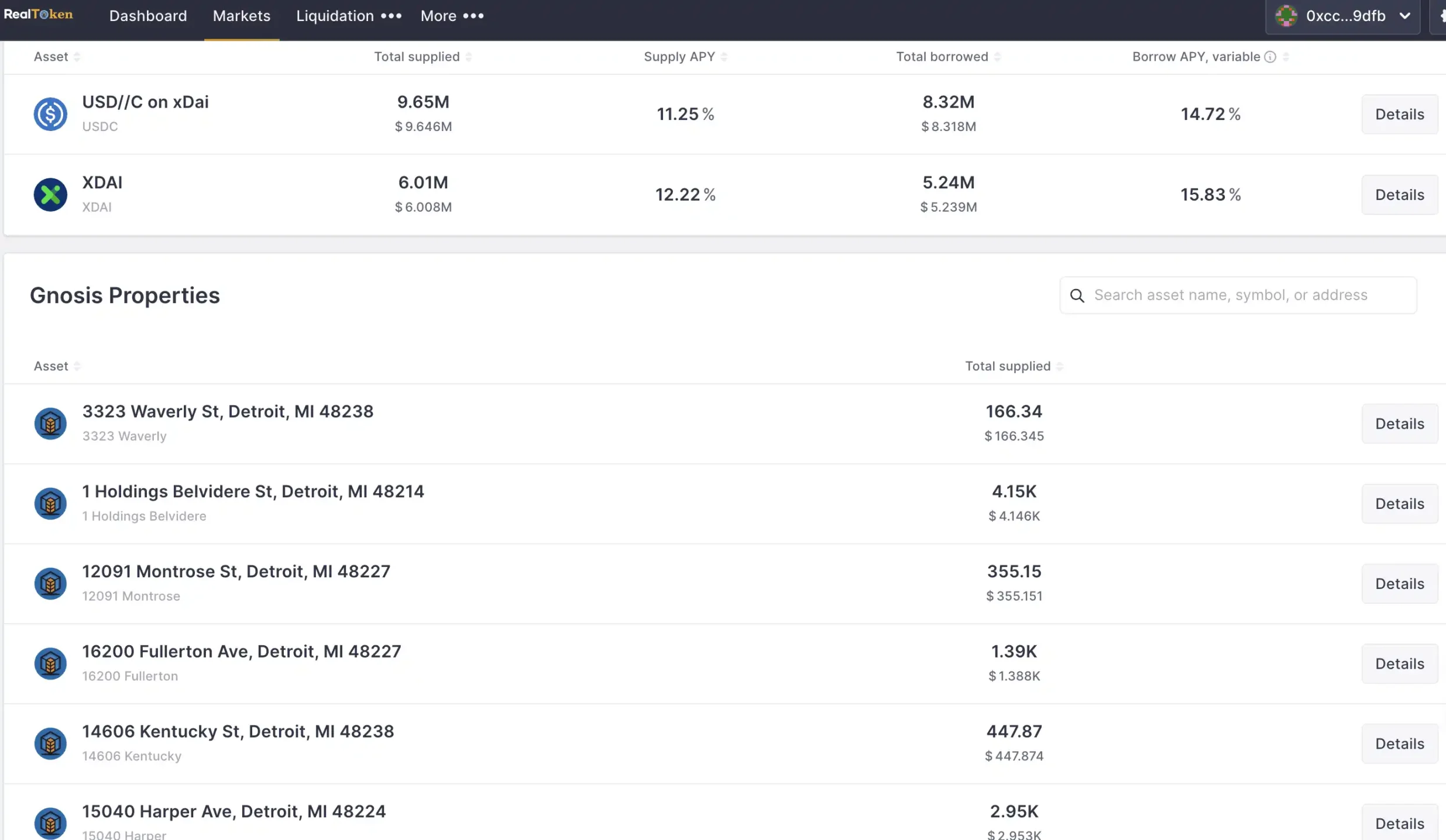Click the XDAI token icon
Screen dimensions: 1446x840
(x=50, y=194)
